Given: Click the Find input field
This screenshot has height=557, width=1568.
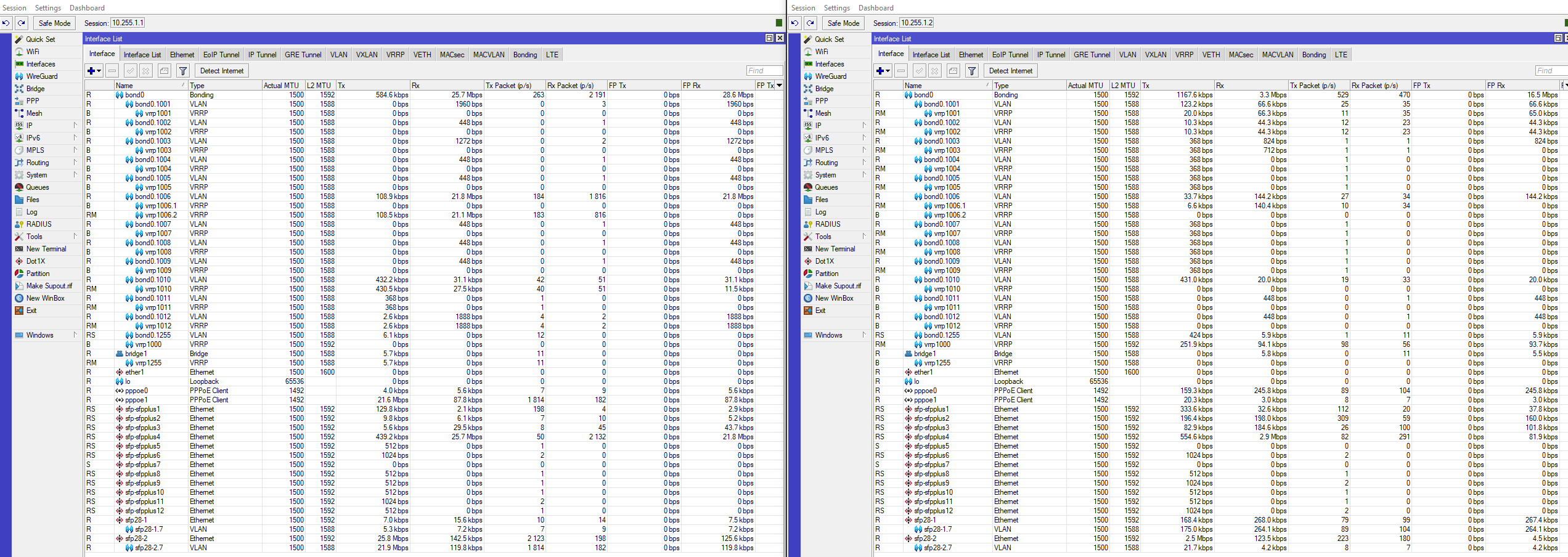Looking at the screenshot, I should [764, 70].
